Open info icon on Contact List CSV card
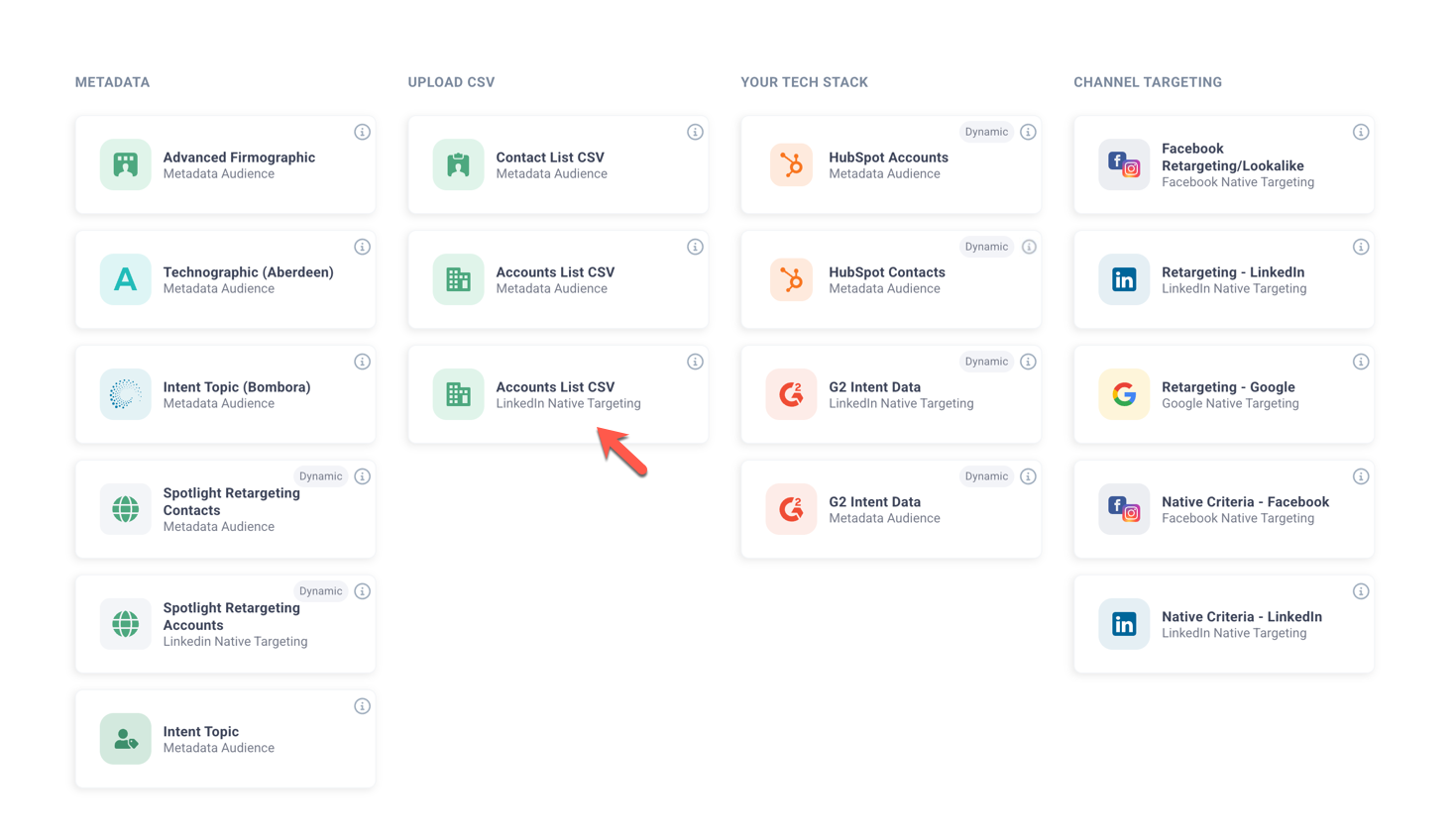 [695, 132]
